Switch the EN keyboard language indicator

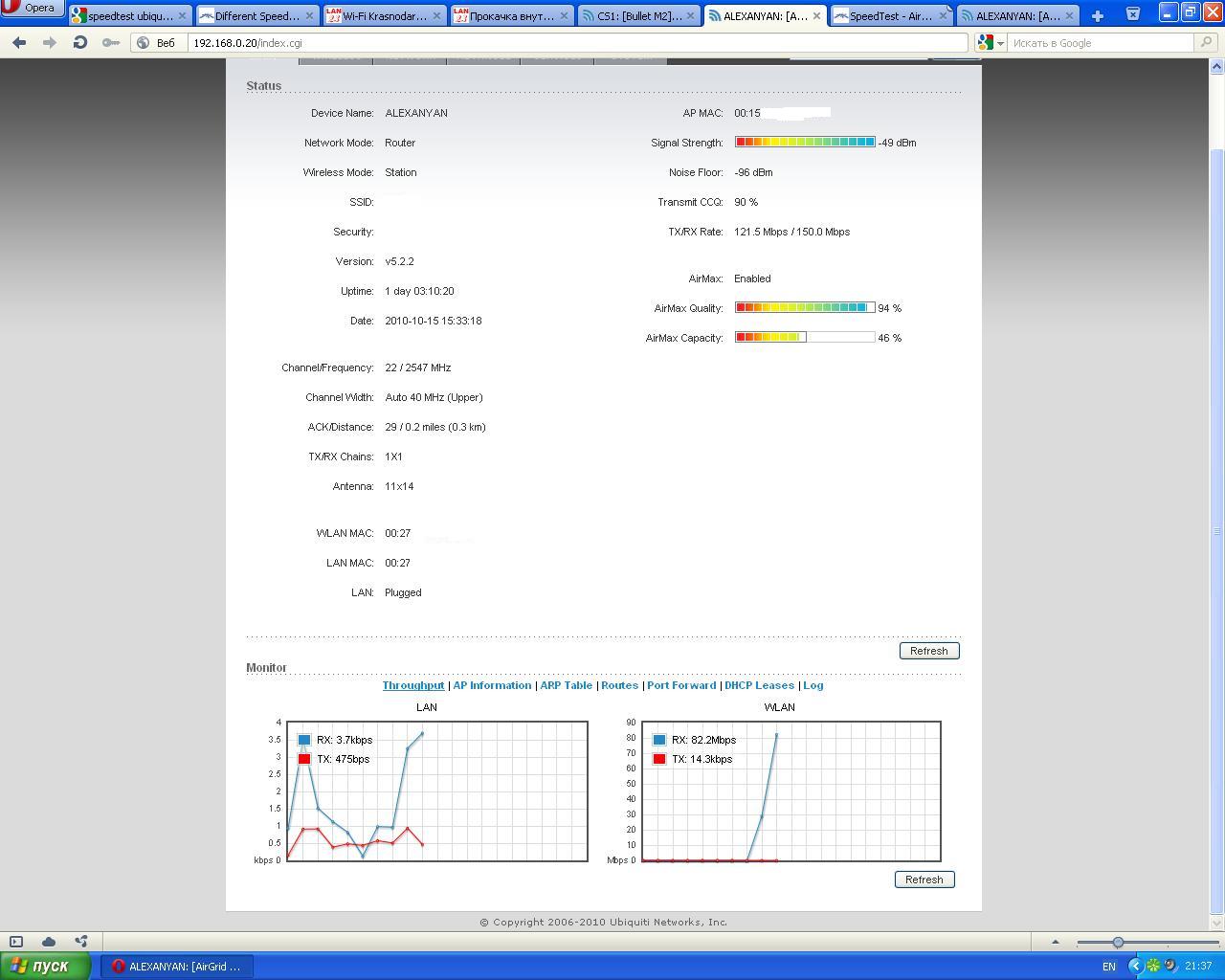coord(1108,967)
